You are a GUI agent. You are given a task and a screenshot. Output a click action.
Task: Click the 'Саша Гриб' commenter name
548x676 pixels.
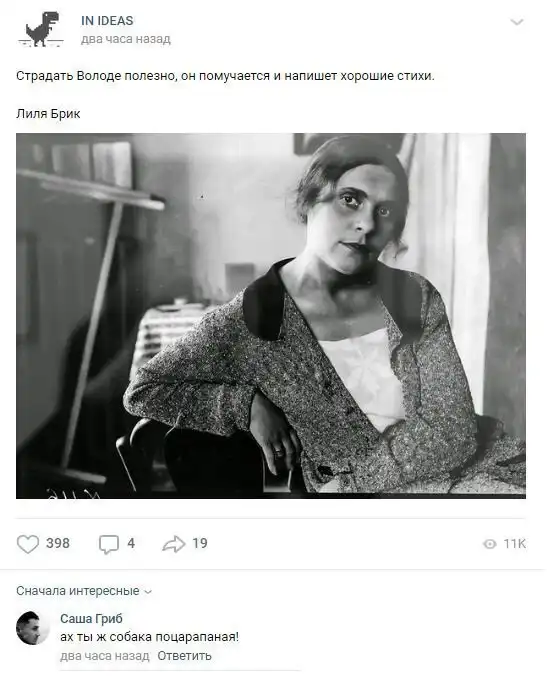coord(91,619)
